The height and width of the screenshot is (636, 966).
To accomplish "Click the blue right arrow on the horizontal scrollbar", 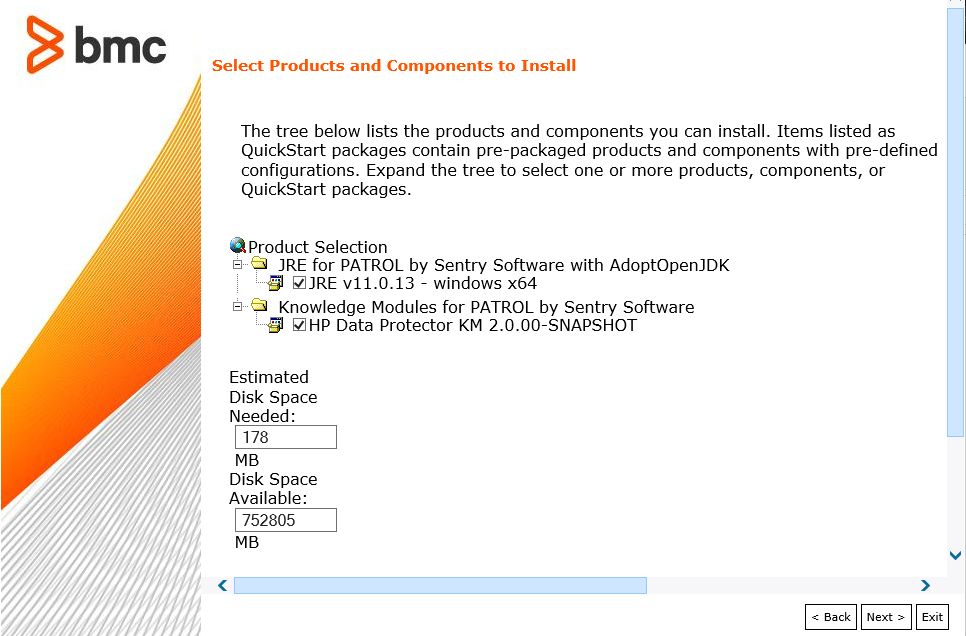I will pos(925,586).
